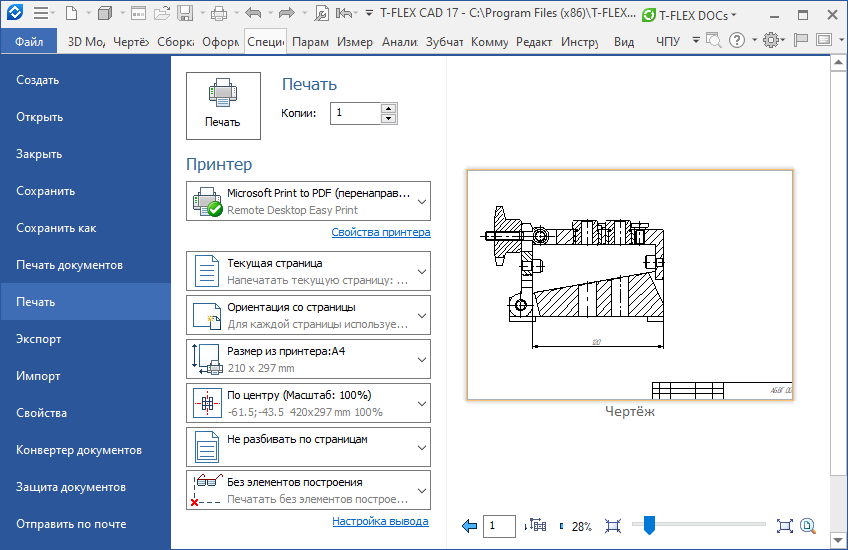The image size is (848, 550).
Task: Switch to the Чертёж ribbon tab
Action: 131,42
